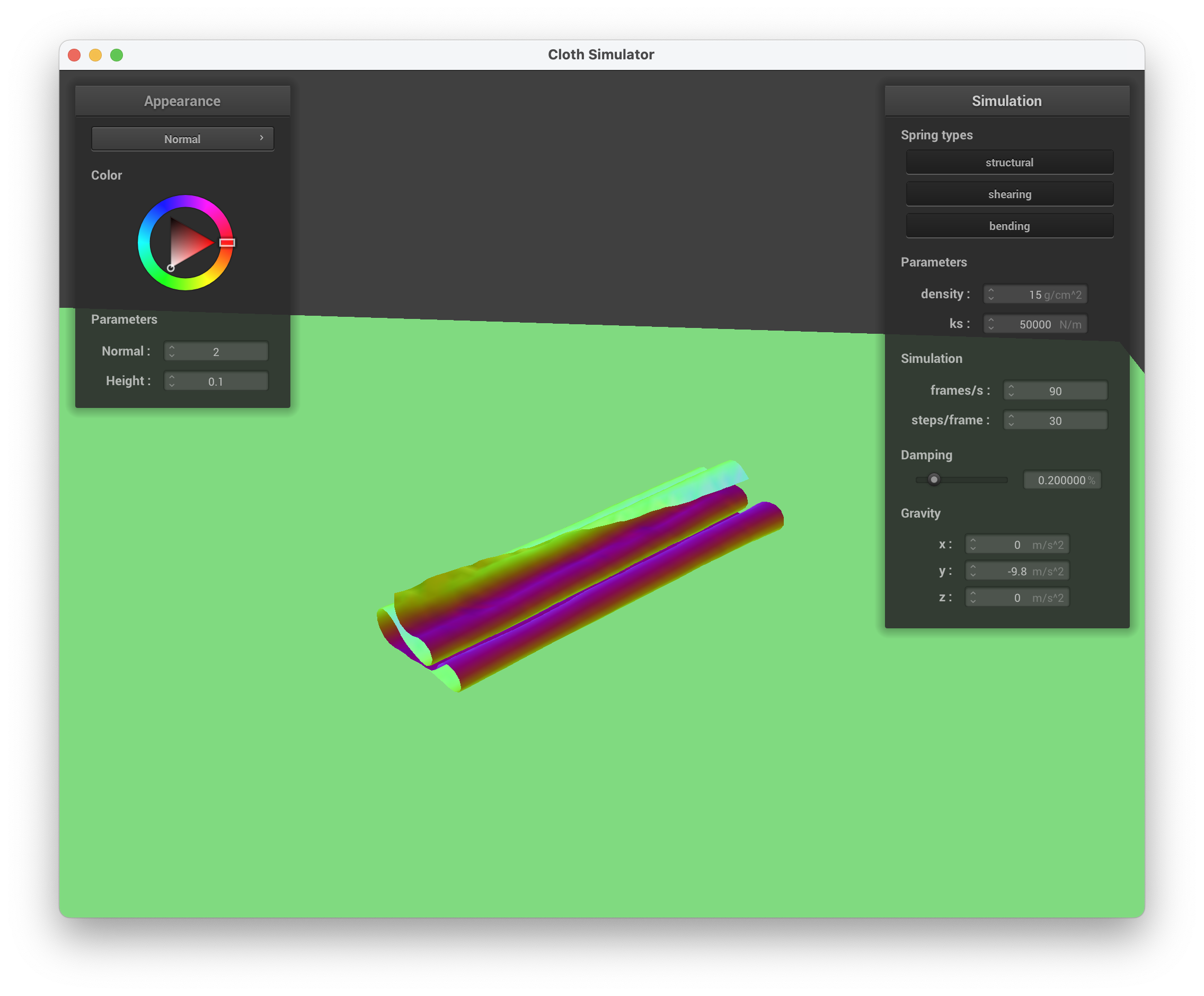This screenshot has height=996, width=1204.
Task: Toggle the bending spring type button
Action: 1009,226
